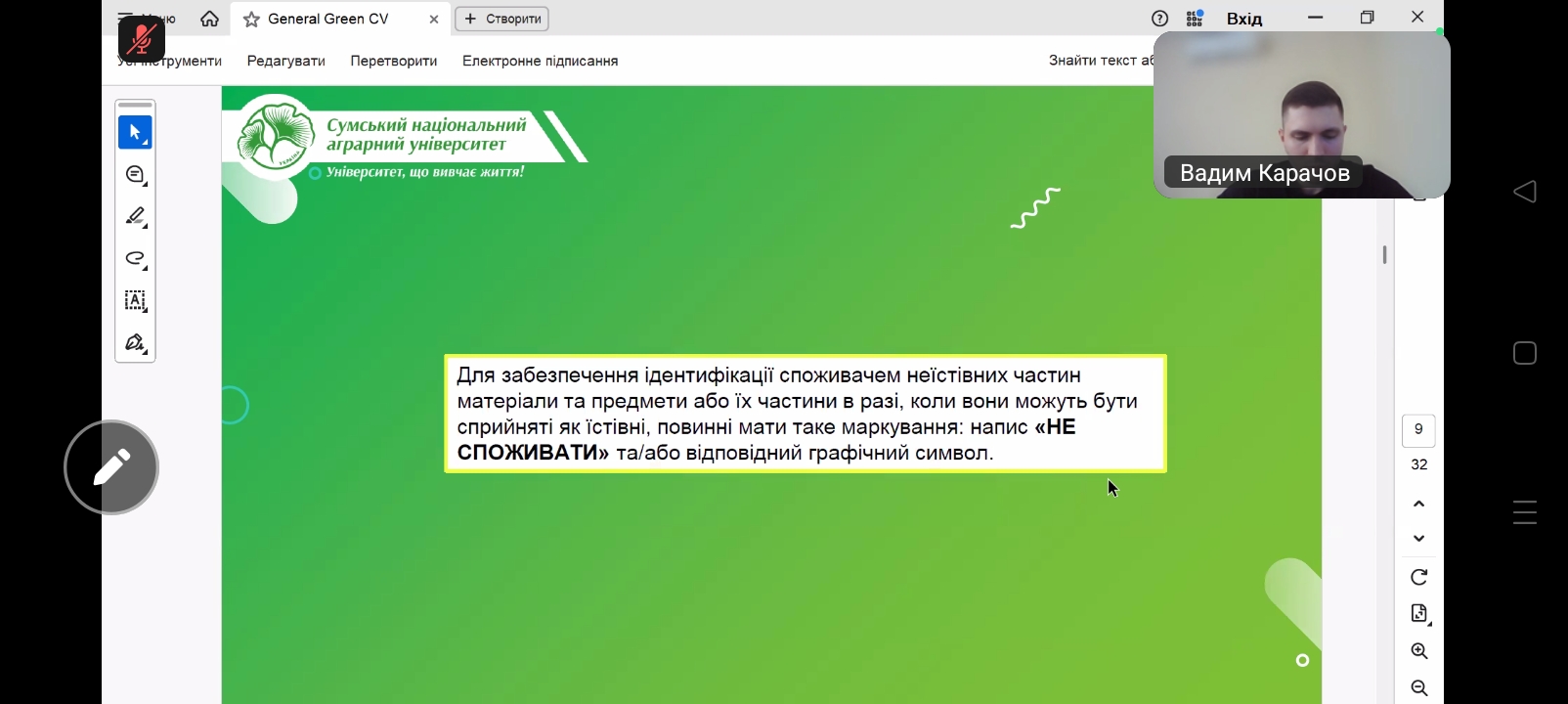Select the highlighter pen tool
Screen dimensions: 1568x704
point(135,216)
